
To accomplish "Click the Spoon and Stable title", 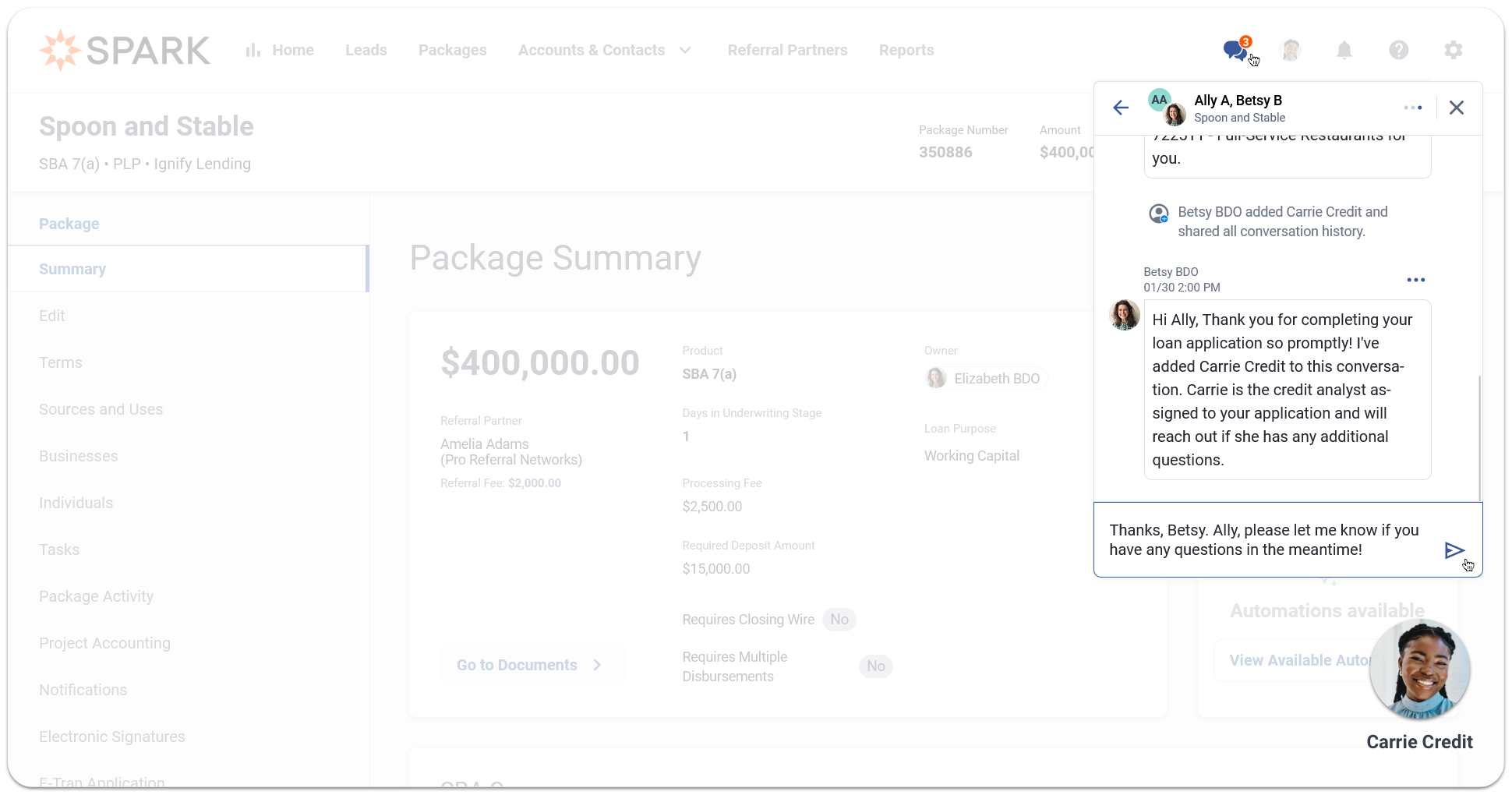I will 147,126.
